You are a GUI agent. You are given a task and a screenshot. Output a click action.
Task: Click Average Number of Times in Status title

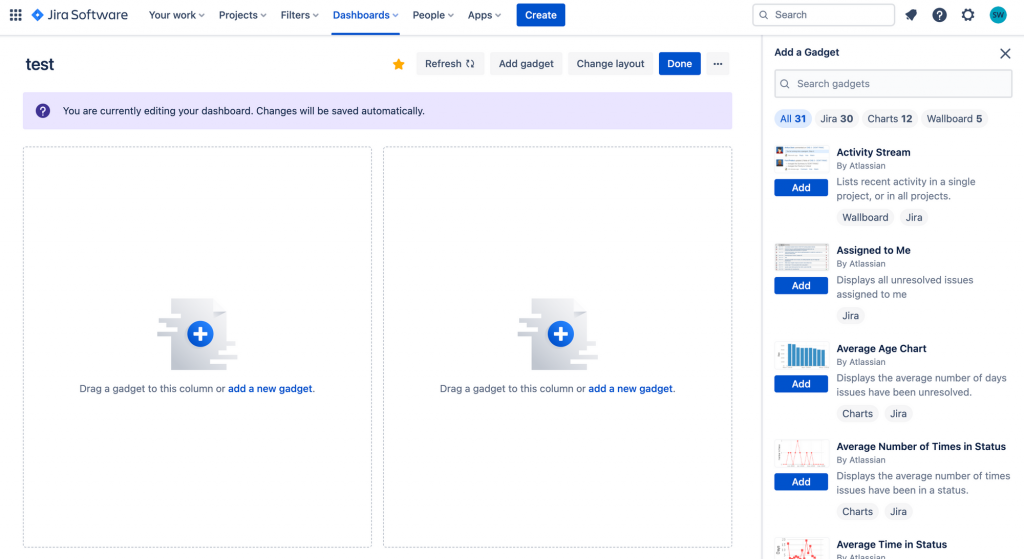tap(921, 447)
